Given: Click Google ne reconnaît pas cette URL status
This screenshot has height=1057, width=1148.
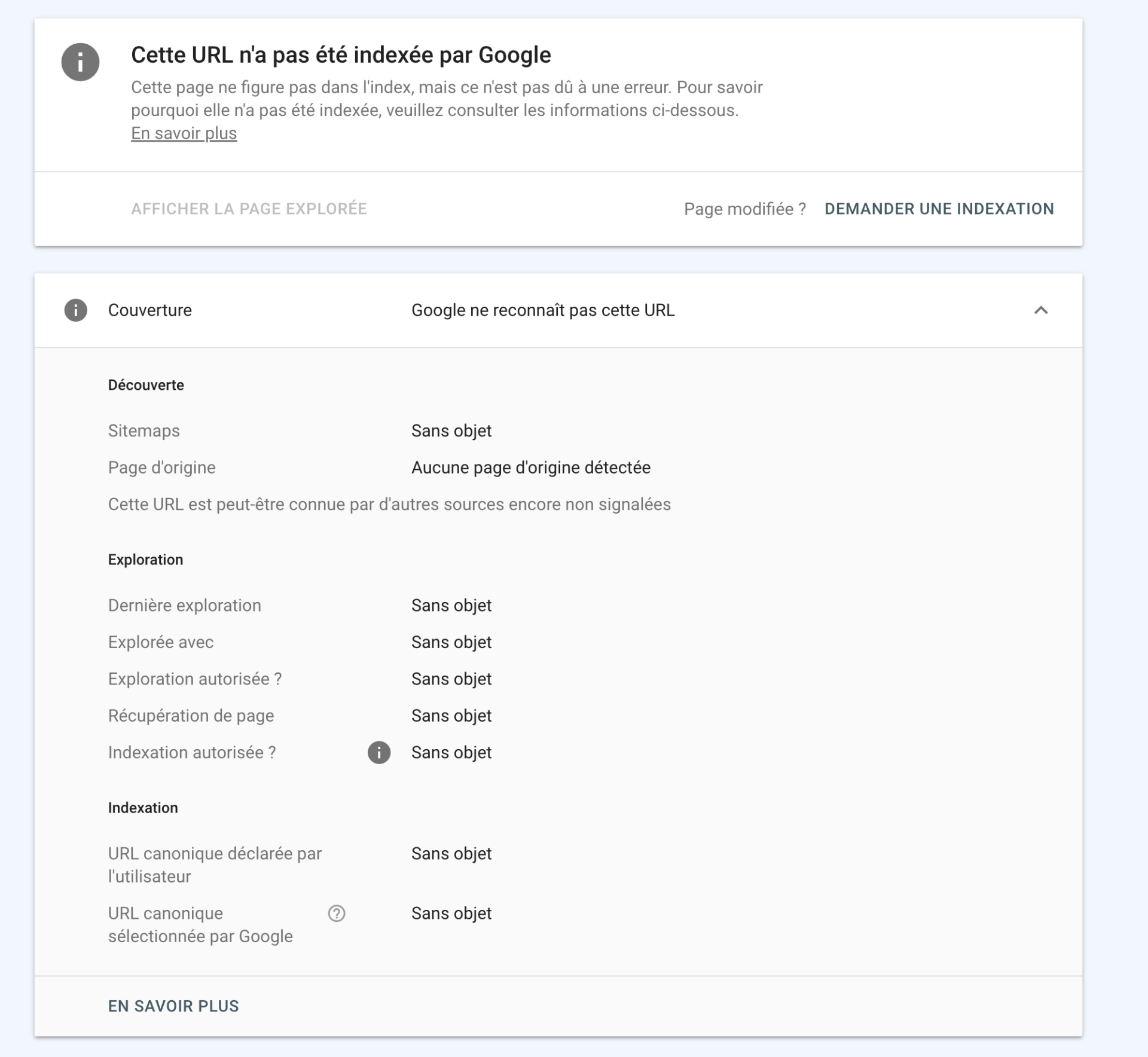Looking at the screenshot, I should pos(542,310).
